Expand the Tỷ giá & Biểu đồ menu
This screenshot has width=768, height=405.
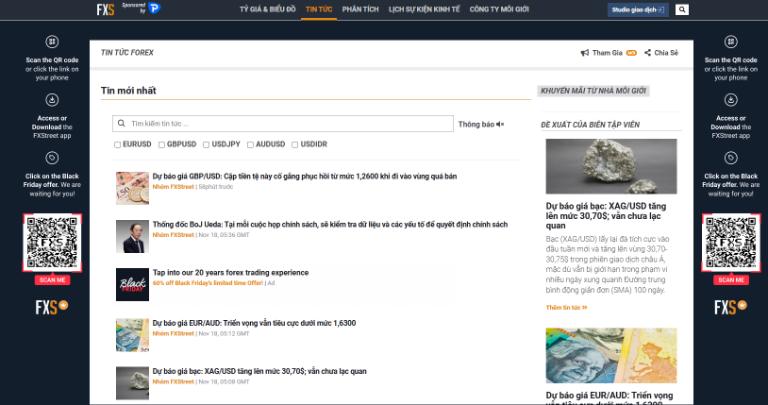point(267,9)
